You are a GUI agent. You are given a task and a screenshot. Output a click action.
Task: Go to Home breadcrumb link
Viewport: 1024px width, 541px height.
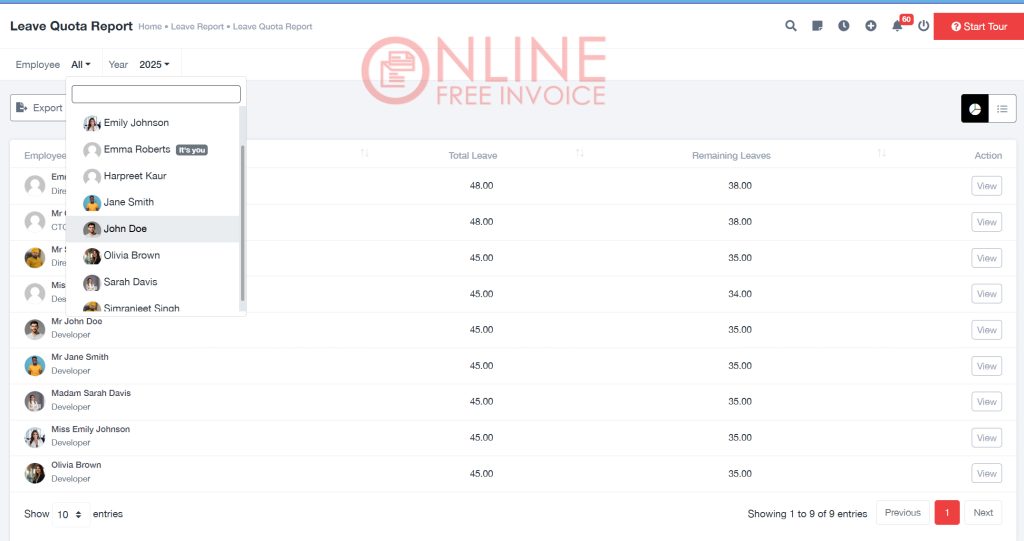[x=150, y=27]
